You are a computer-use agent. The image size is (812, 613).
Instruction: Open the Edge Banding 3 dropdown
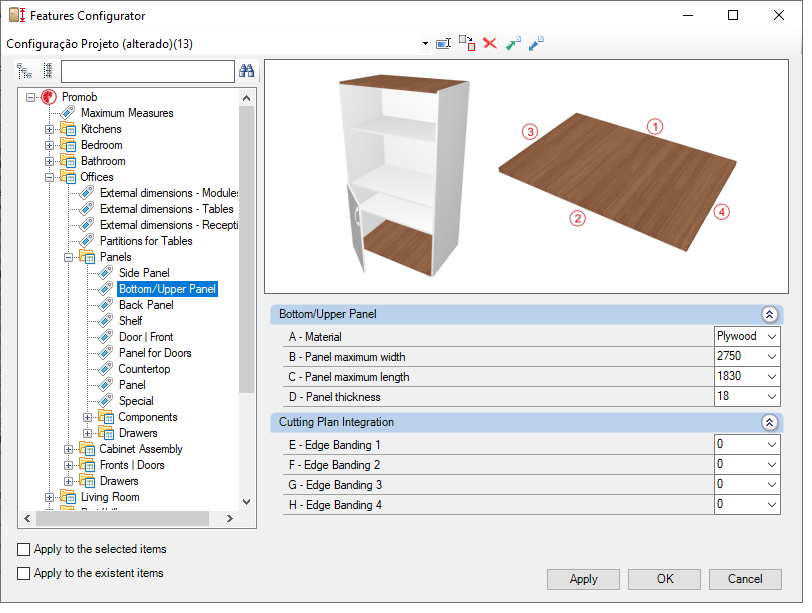pos(772,485)
